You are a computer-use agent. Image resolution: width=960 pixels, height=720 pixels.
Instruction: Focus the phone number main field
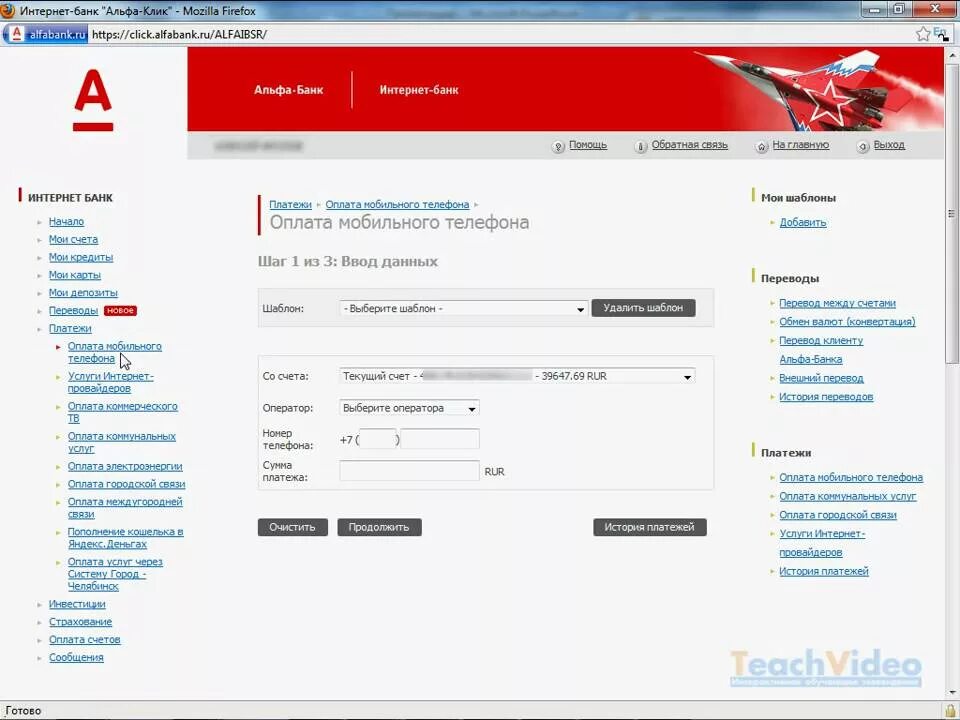440,439
